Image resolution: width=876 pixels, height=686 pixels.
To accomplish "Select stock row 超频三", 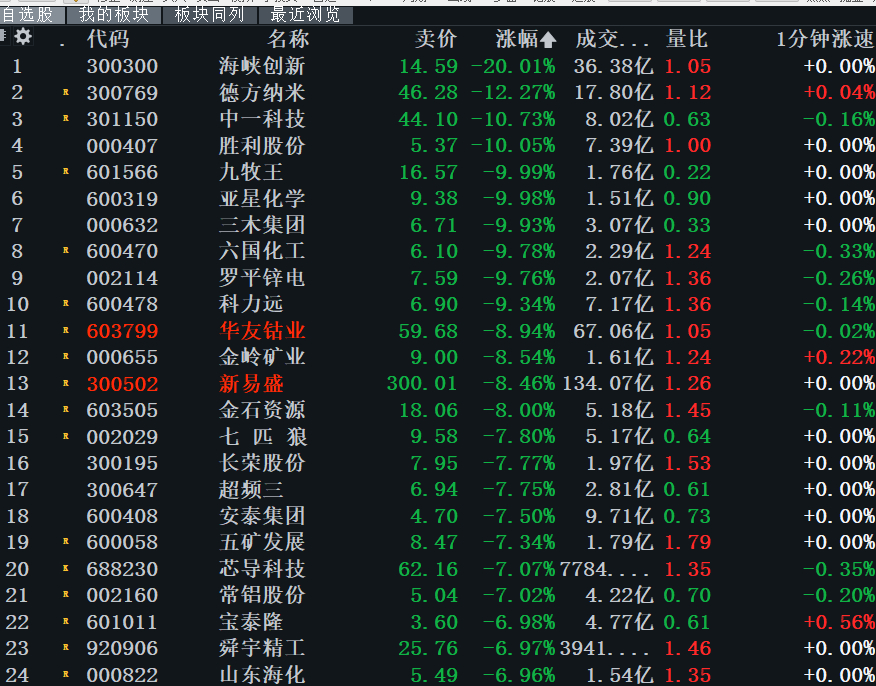I will (x=438, y=489).
